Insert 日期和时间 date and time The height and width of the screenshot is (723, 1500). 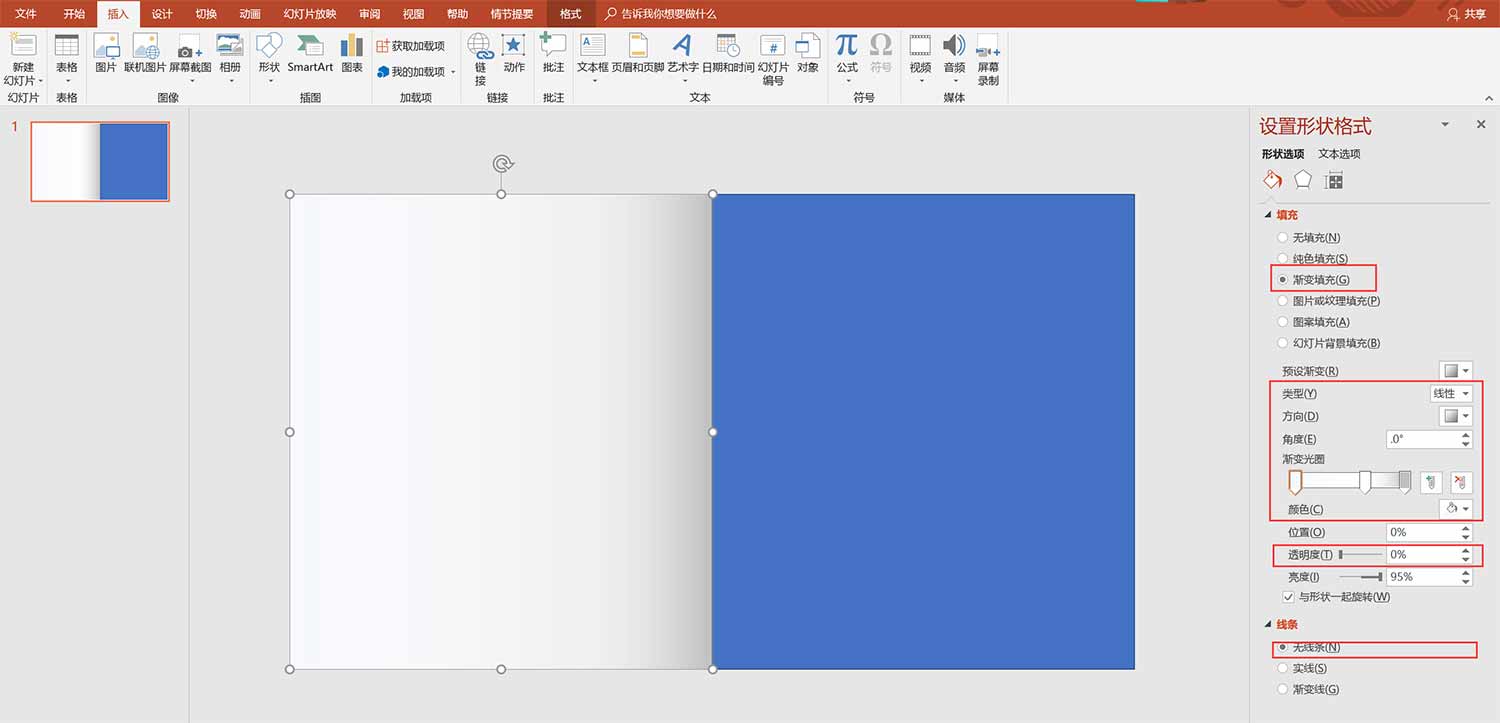tap(728, 45)
